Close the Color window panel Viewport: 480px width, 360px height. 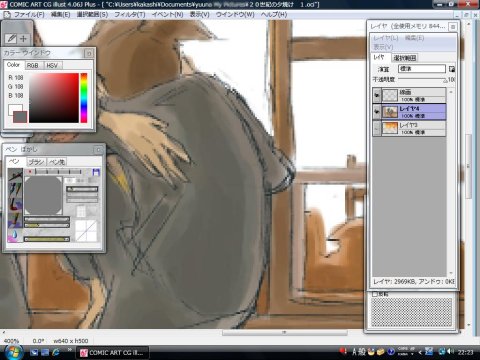(89, 53)
